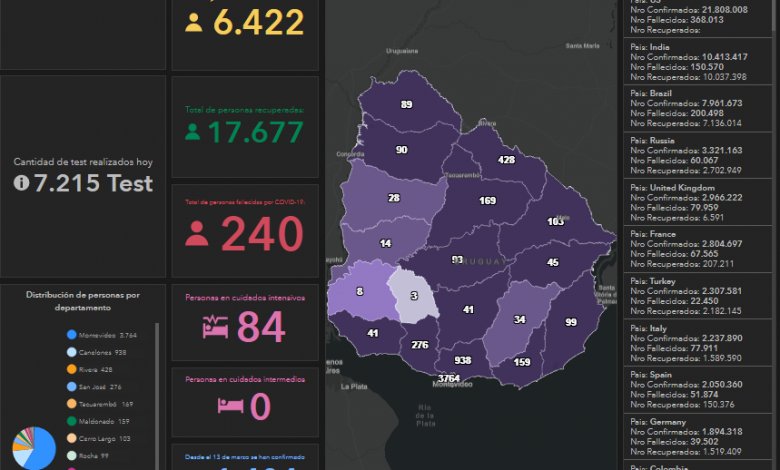This screenshot has height=470, width=780.
Task: Select the Maldonado green legend swatch
Action: (x=72, y=421)
